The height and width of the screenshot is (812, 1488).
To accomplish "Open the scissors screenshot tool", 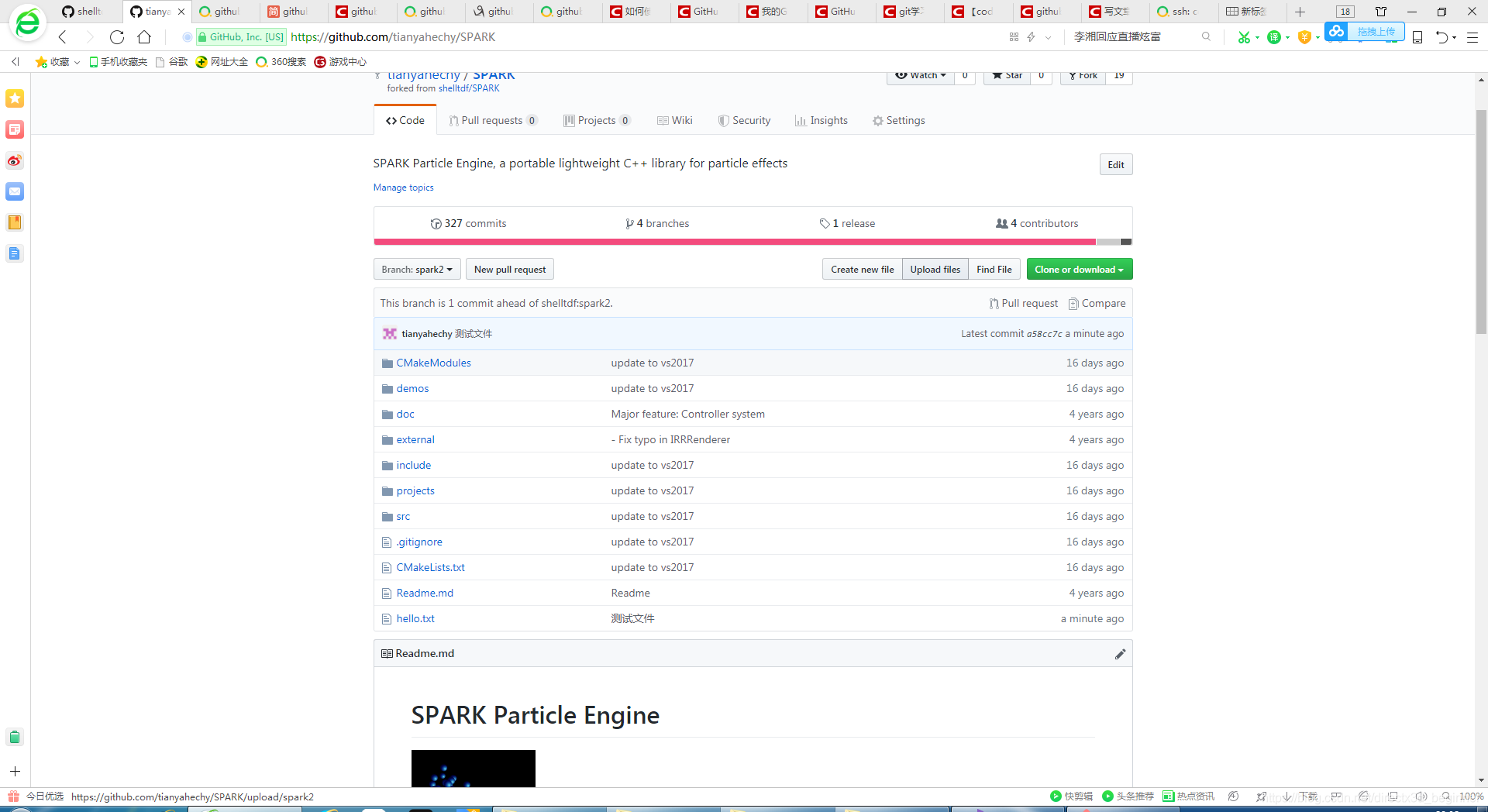I will coord(1244,36).
